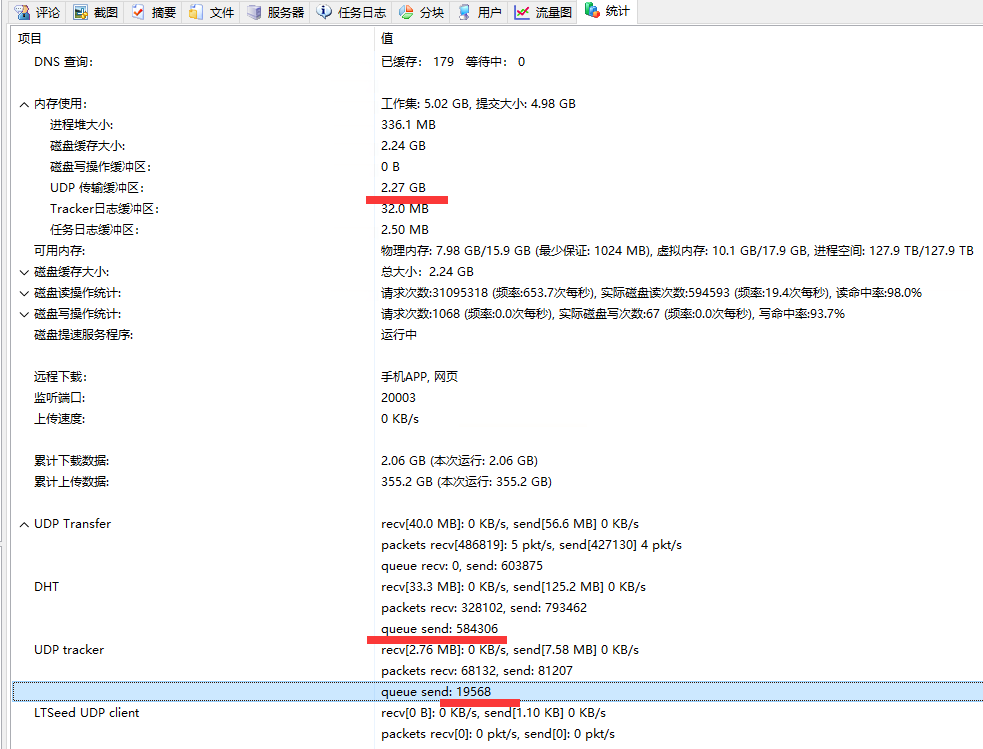Click the 服务器 tab icon
Screen dimensions: 983x749
[x=254, y=13]
